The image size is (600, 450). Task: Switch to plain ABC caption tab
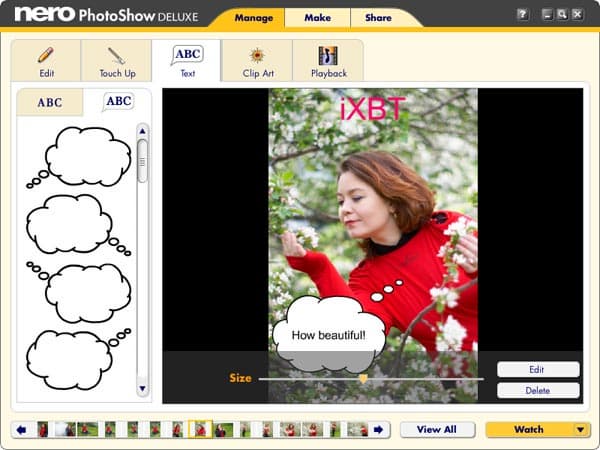(x=50, y=102)
